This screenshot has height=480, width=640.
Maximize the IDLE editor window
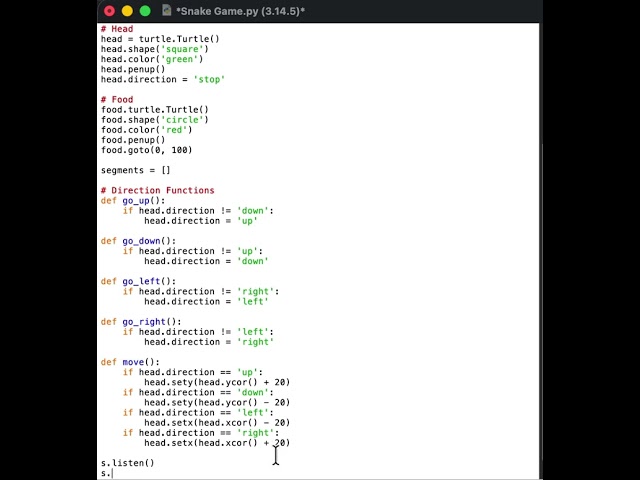[x=145, y=11]
